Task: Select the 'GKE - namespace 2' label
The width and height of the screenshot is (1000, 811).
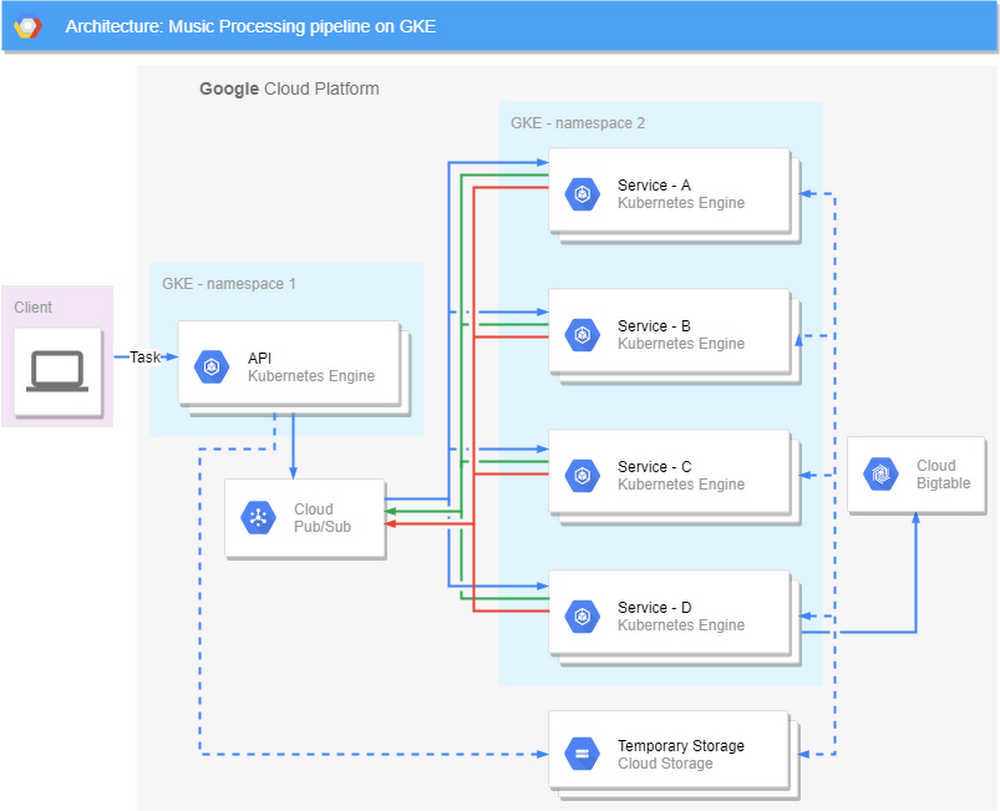Action: tap(578, 123)
